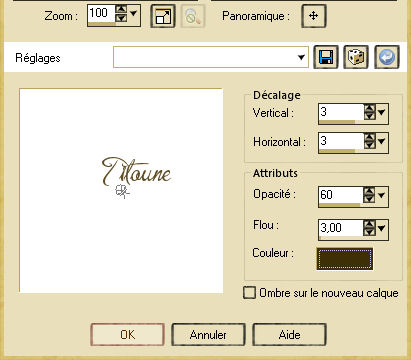Click inside the Opacité value field
411x360 pixels.
340,195
